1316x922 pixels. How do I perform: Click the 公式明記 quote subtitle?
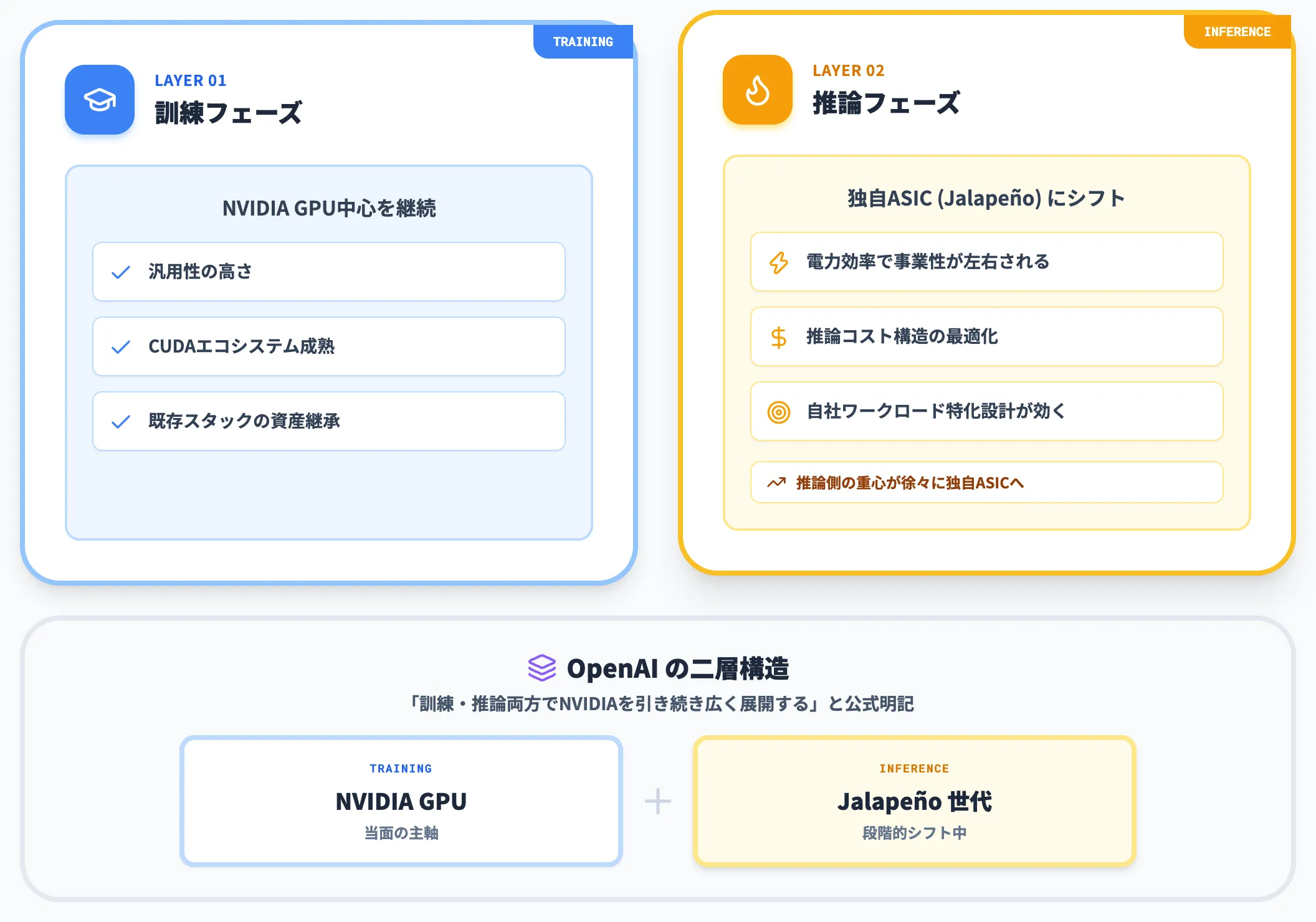point(659,704)
